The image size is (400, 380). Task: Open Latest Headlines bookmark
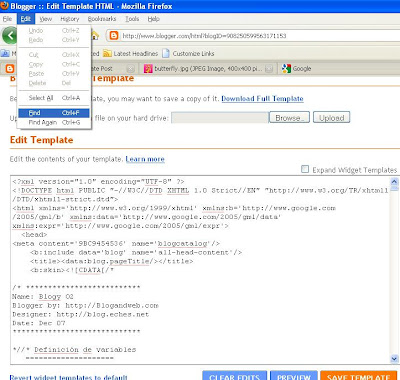pyautogui.click(x=130, y=54)
